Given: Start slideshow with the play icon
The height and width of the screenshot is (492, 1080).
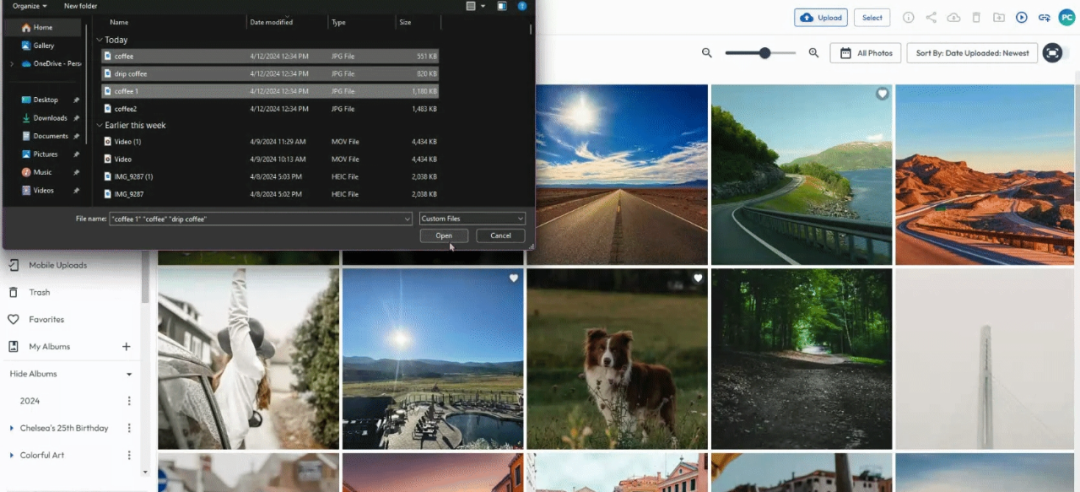Looking at the screenshot, I should [x=1021, y=17].
